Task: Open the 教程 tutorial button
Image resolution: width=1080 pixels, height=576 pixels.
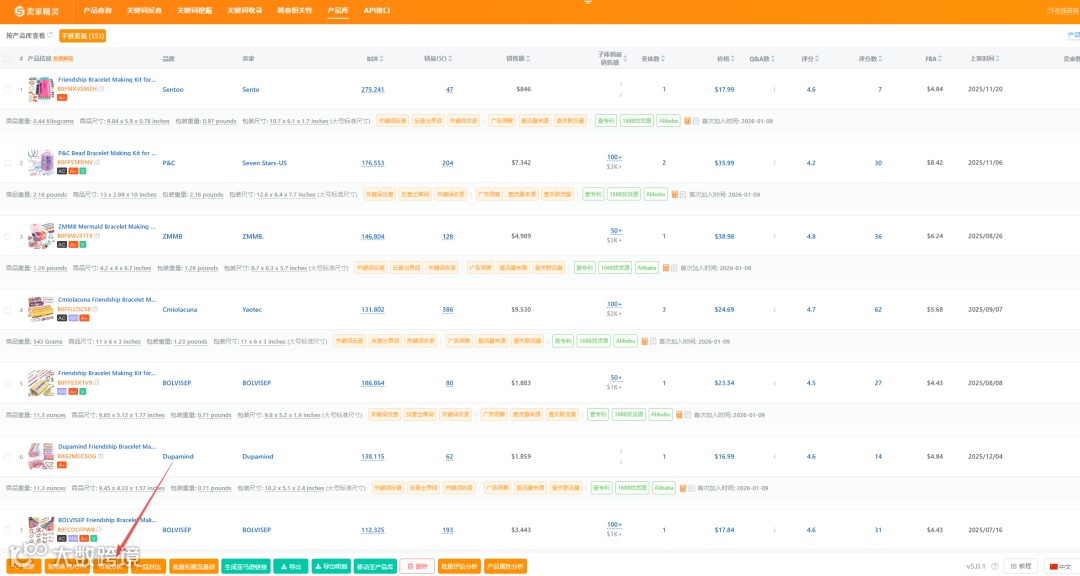Action: tap(1021, 566)
